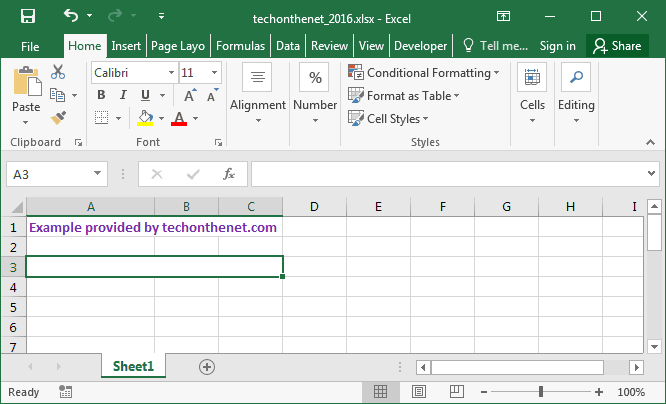Switch to Page Break Preview icon
This screenshot has height=404, width=666.
point(457,392)
